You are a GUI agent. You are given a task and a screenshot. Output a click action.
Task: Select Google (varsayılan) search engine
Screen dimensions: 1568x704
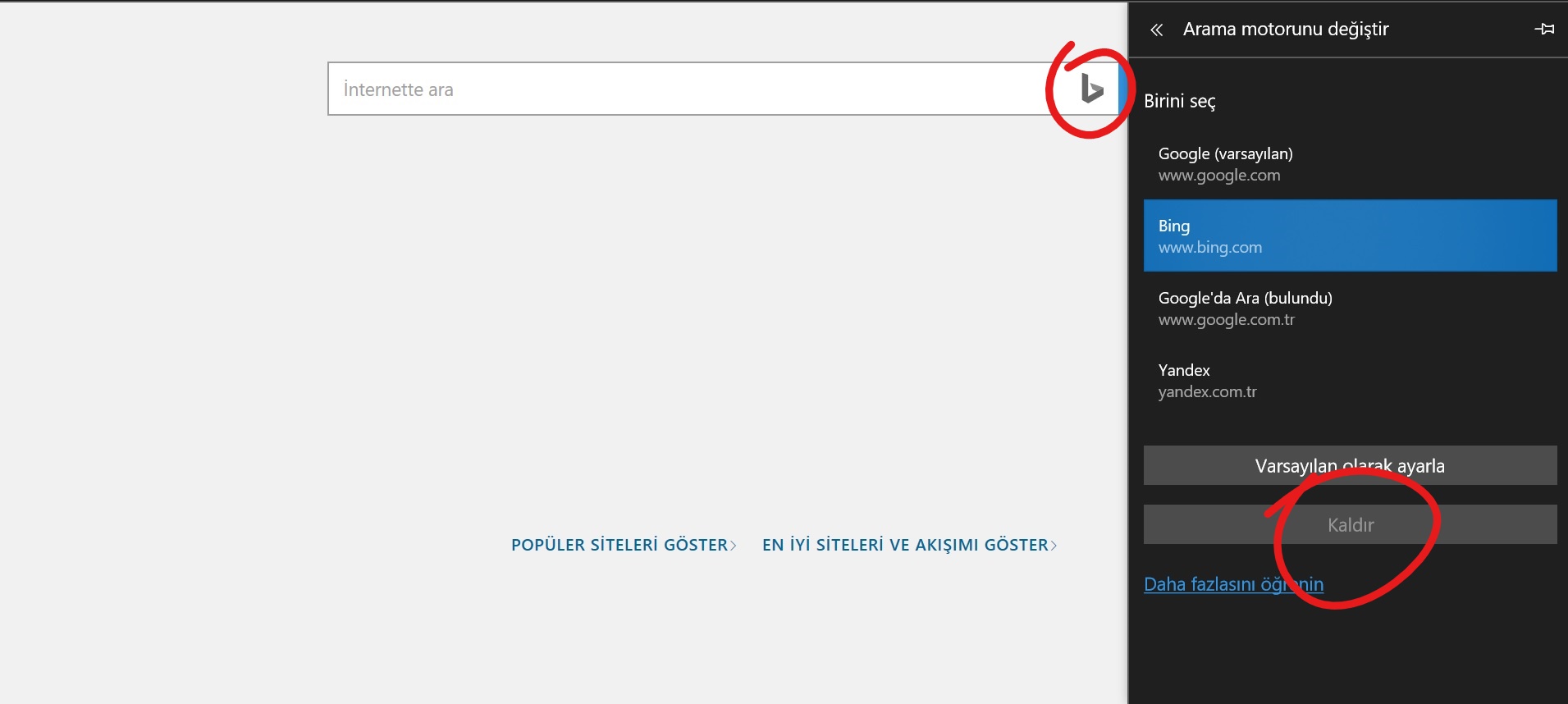point(1350,164)
